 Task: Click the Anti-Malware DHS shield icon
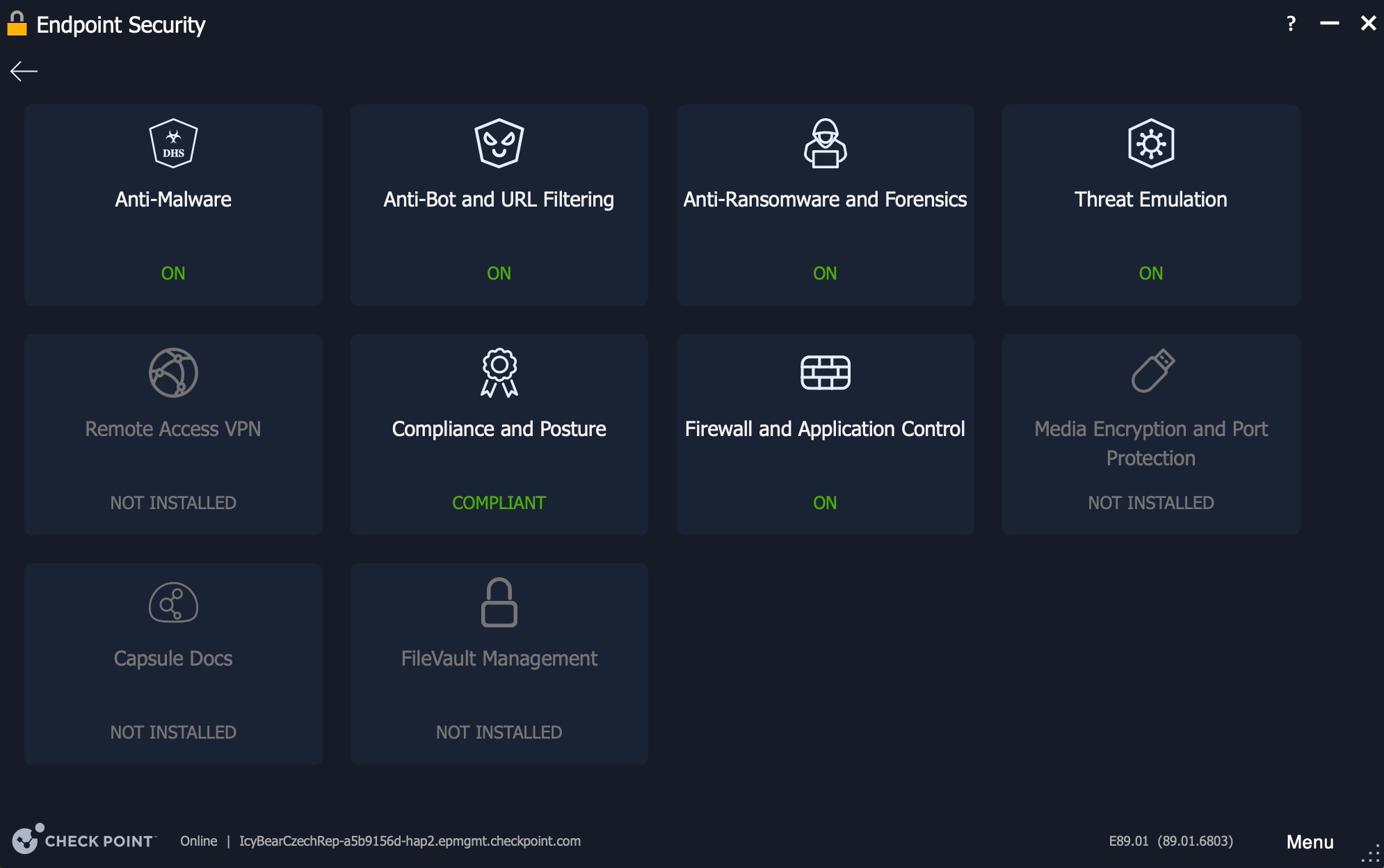[x=173, y=143]
